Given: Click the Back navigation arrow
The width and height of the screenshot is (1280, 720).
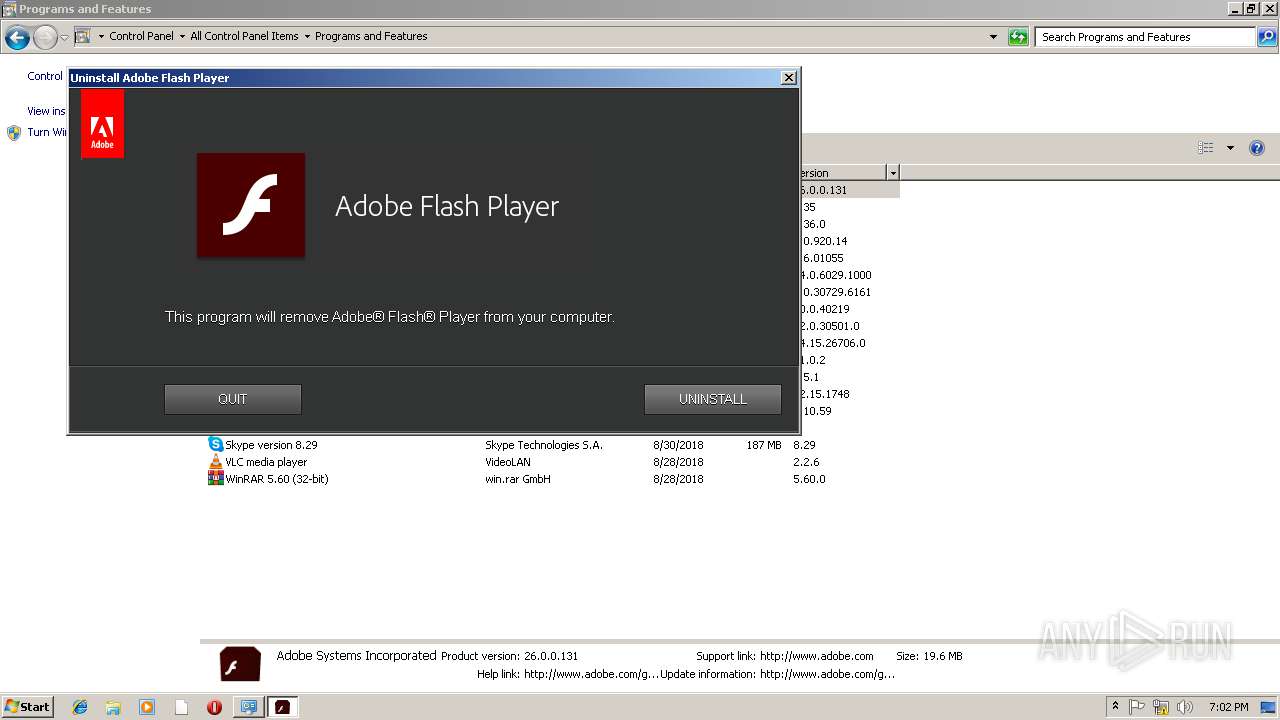Looking at the screenshot, I should [x=17, y=38].
